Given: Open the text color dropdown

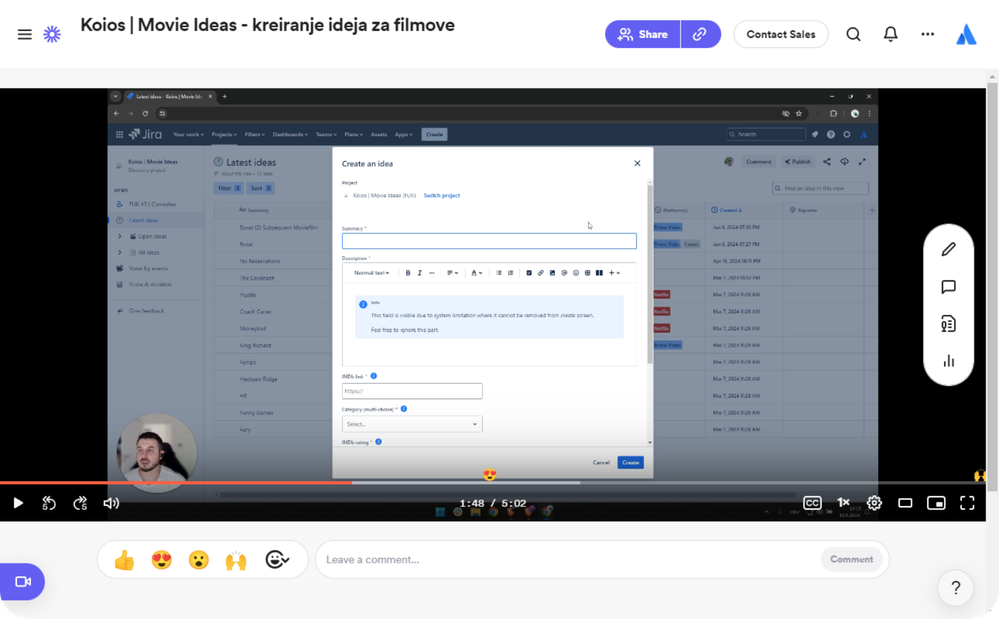Looking at the screenshot, I should (x=476, y=273).
